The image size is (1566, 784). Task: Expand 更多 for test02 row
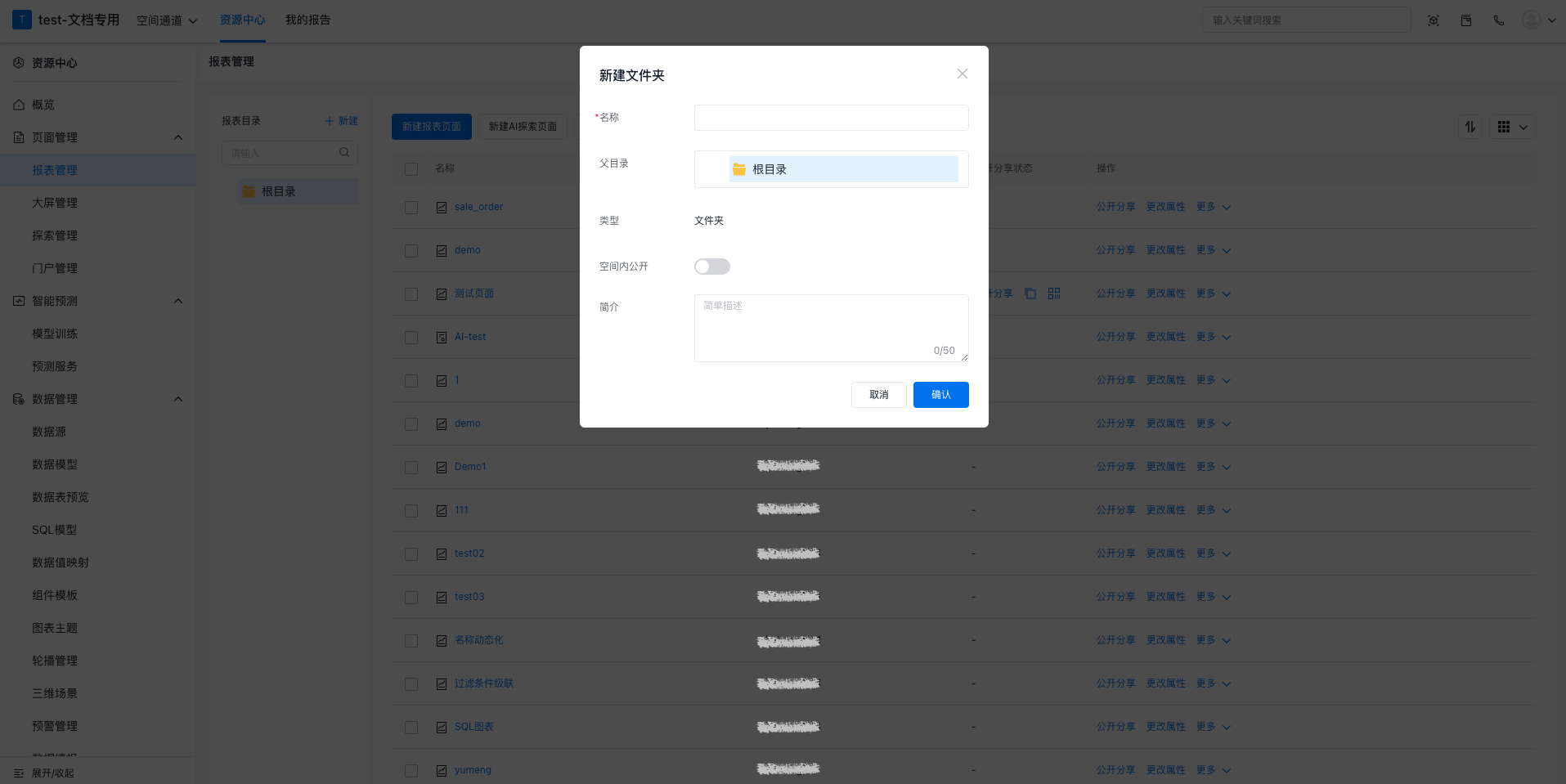tap(1214, 553)
